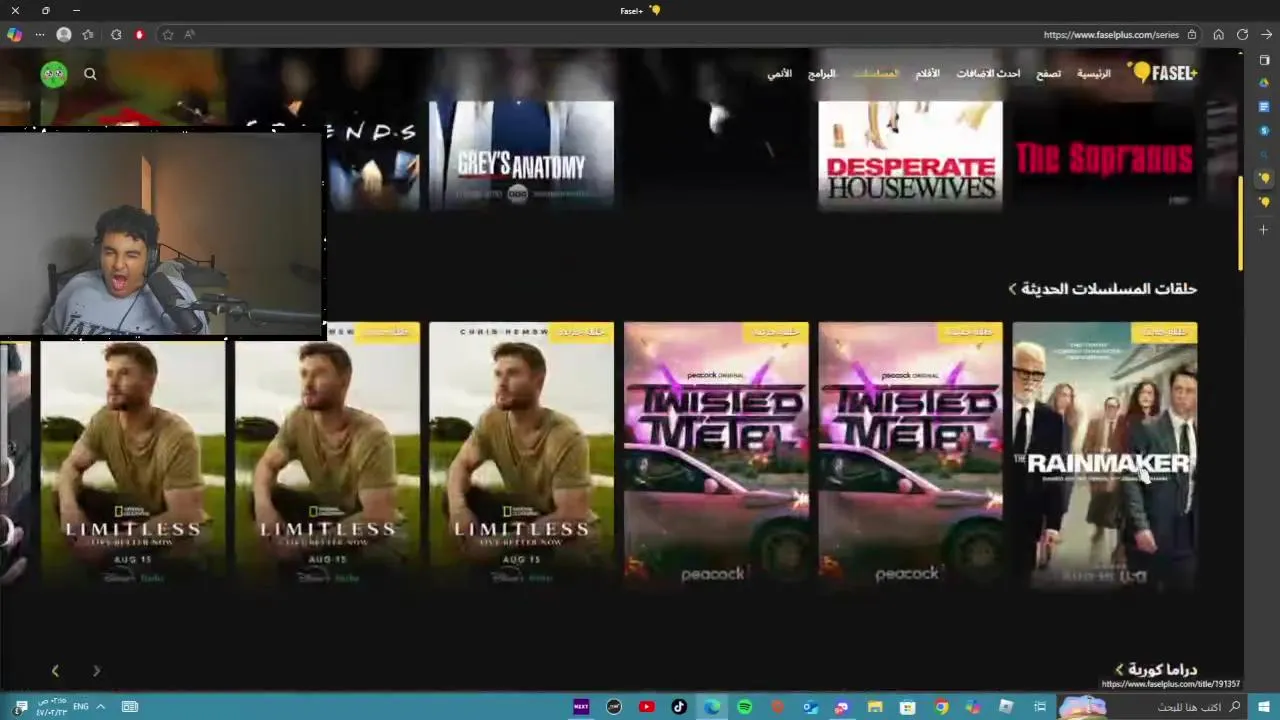Open the browser extensions icon
This screenshot has width=1280, height=720.
coord(116,34)
